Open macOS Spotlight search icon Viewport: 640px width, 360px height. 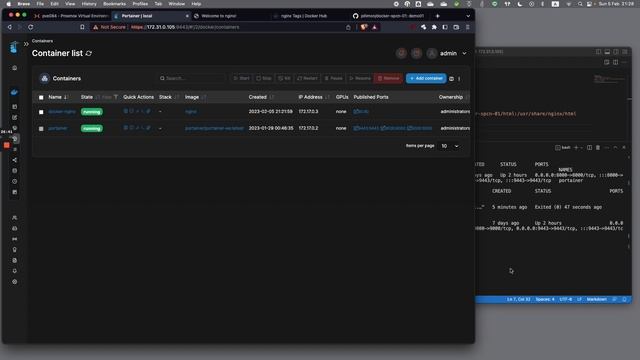tap(580, 4)
